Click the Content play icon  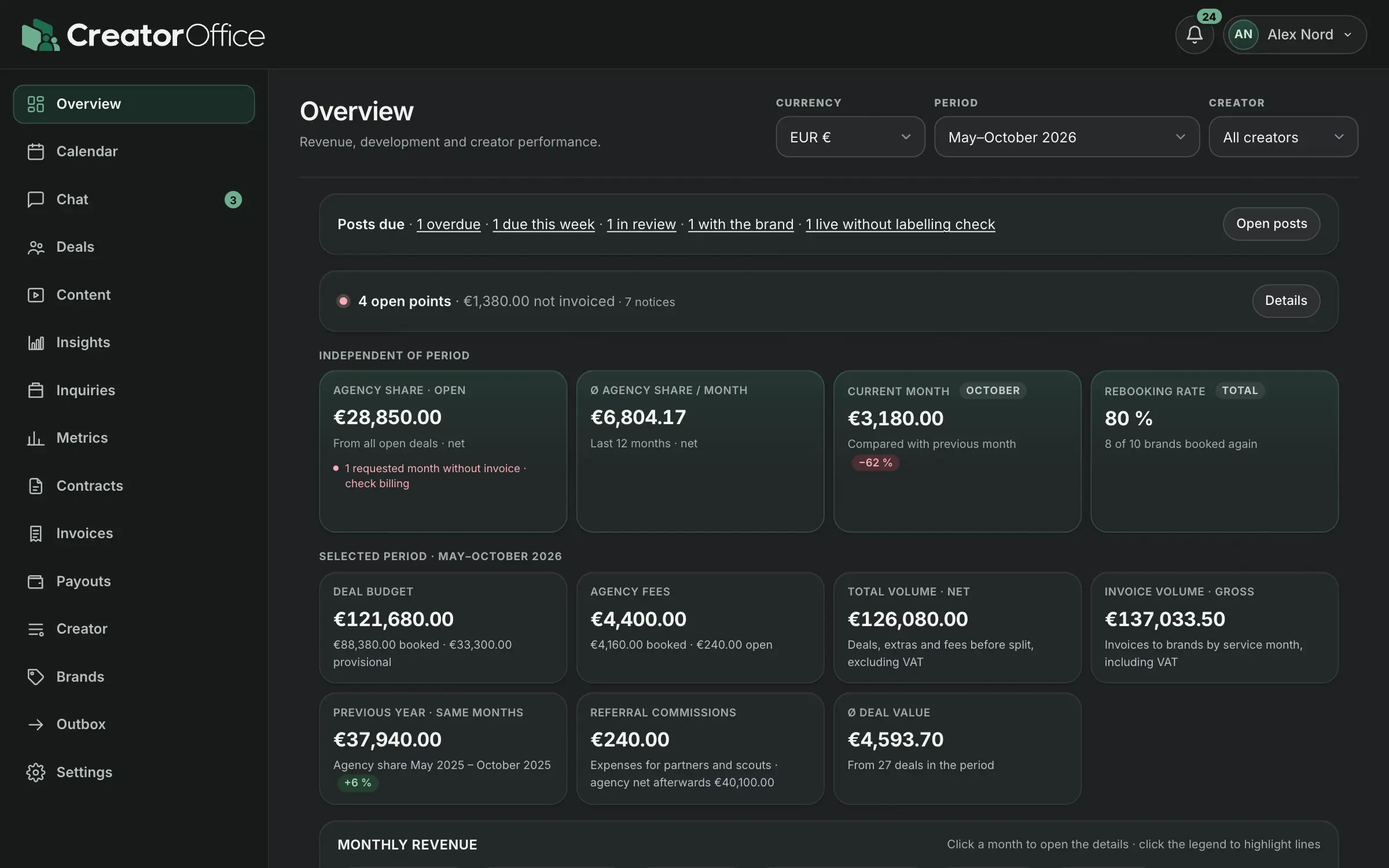(36, 295)
